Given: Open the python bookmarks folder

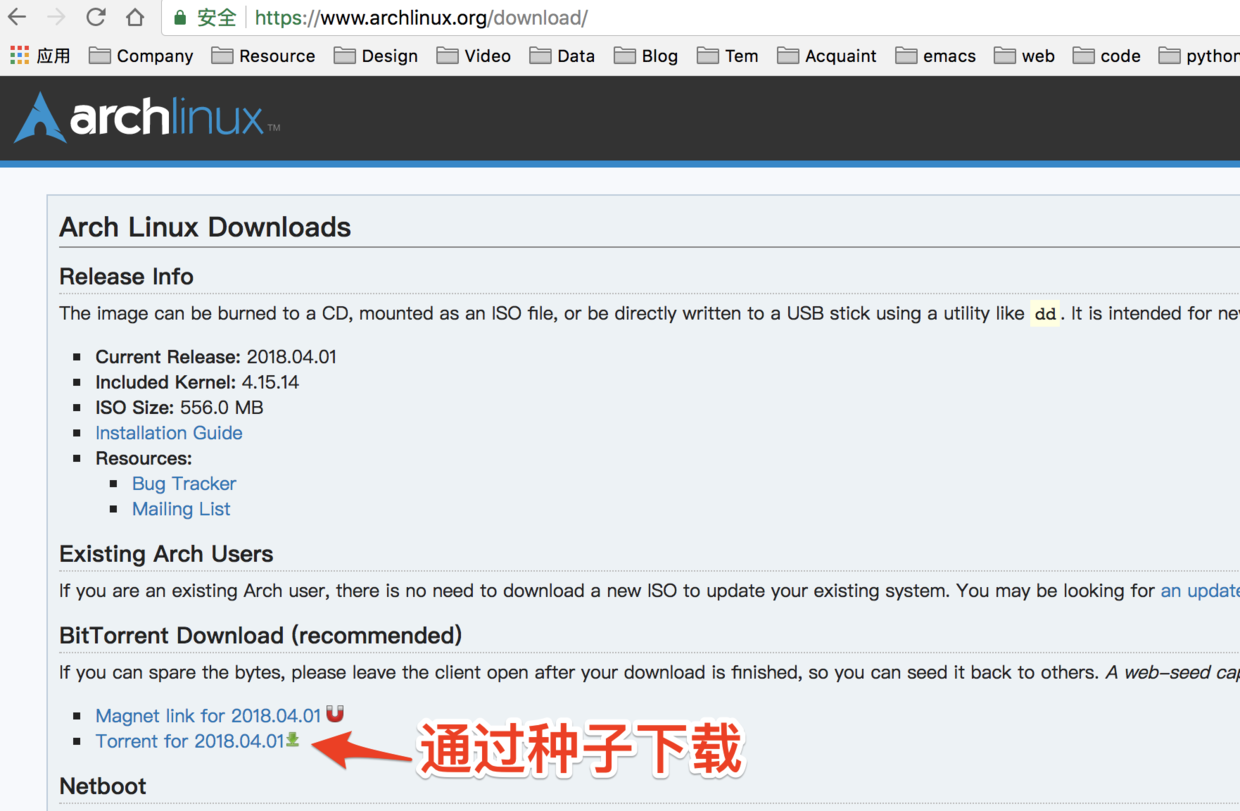Looking at the screenshot, I should [x=1199, y=56].
